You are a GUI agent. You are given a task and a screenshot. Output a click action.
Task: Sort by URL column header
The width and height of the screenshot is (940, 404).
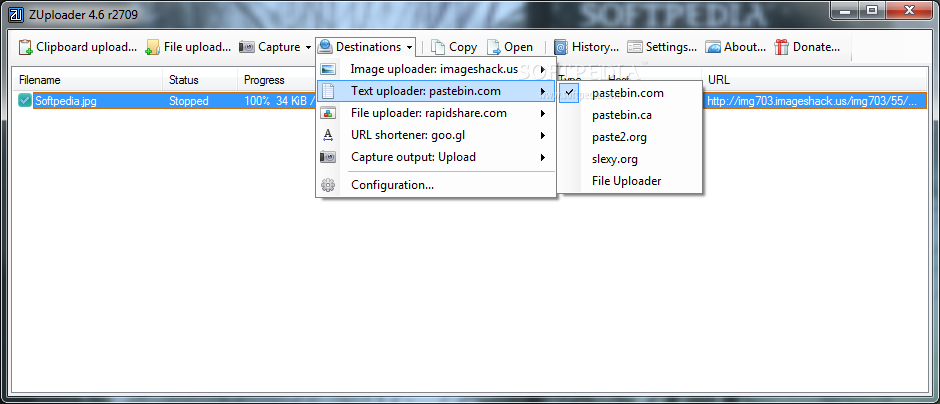pos(815,80)
